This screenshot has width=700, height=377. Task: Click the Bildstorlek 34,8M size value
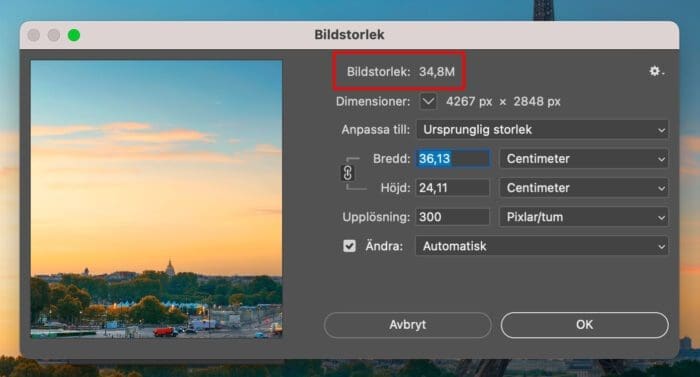[437, 71]
